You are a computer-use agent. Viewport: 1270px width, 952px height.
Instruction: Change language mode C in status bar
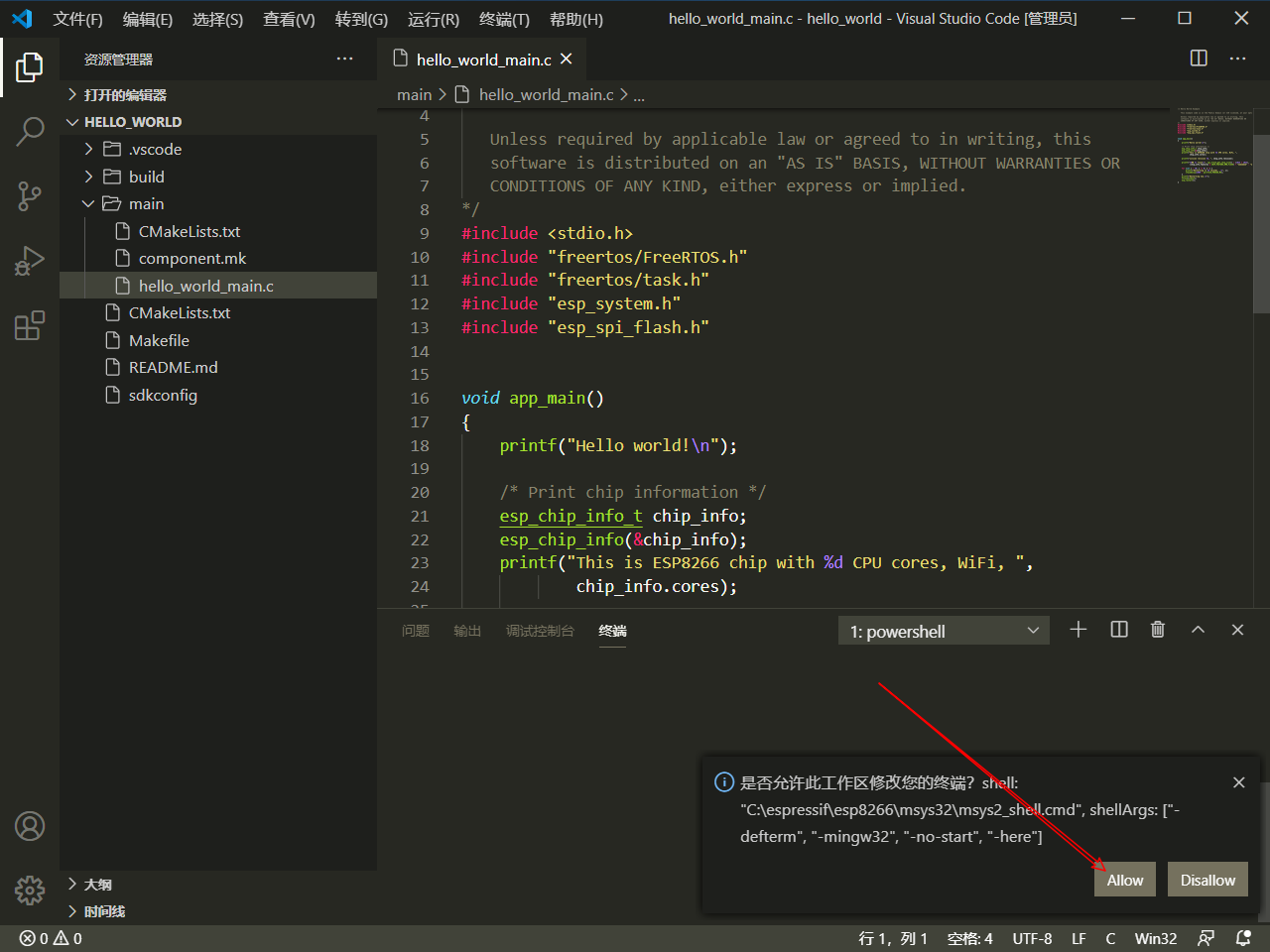pyautogui.click(x=1110, y=938)
